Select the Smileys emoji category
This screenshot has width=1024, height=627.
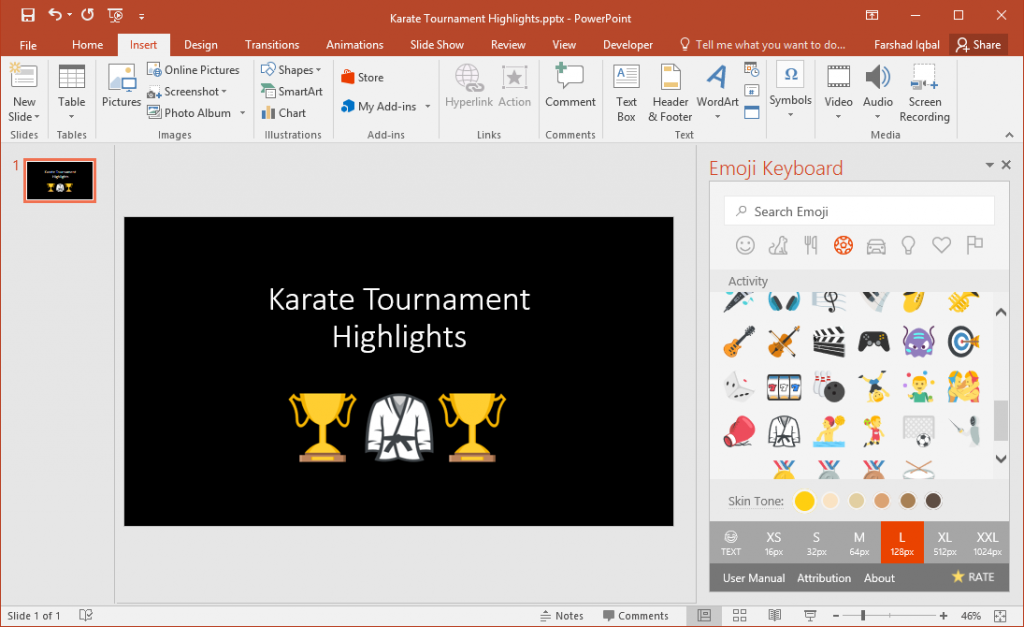[x=746, y=245]
